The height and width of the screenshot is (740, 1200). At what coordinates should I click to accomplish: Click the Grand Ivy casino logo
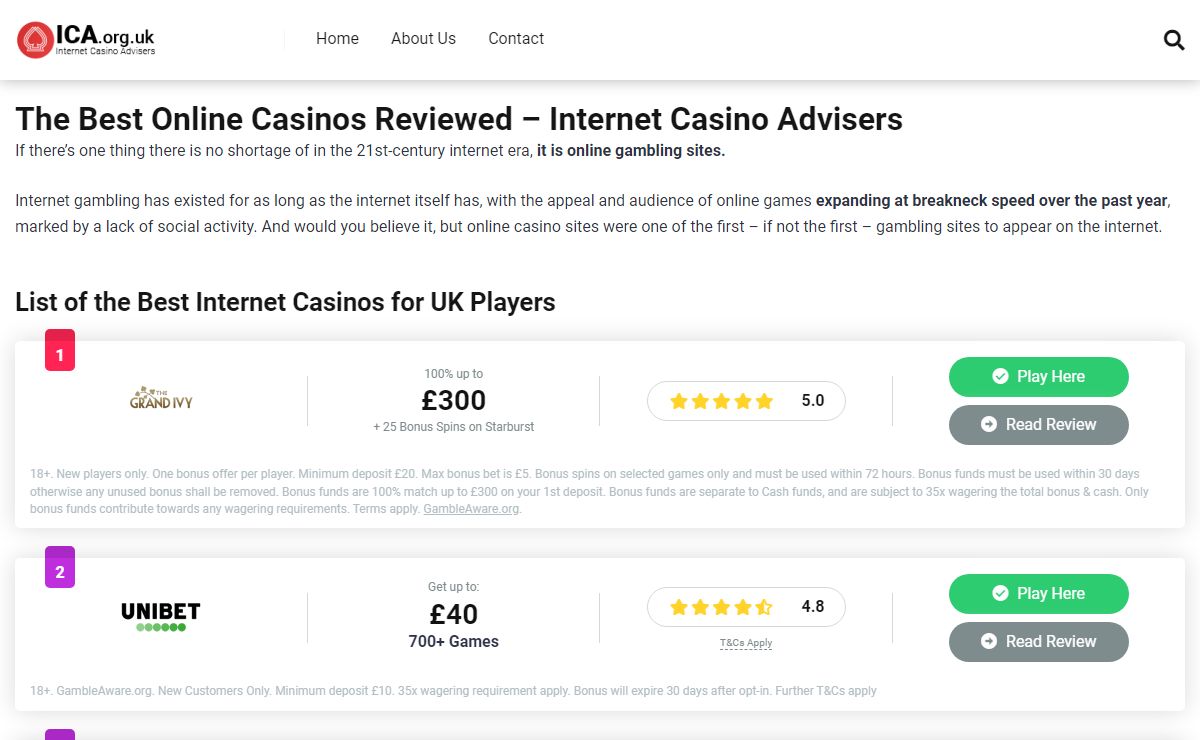(x=161, y=400)
